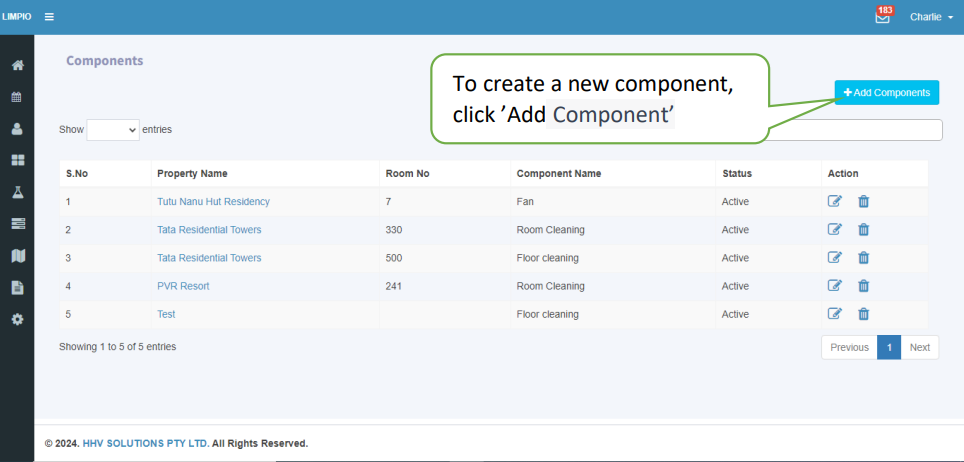Image resolution: width=964 pixels, height=462 pixels.
Task: Click the map icon in sidebar
Action: (x=18, y=255)
